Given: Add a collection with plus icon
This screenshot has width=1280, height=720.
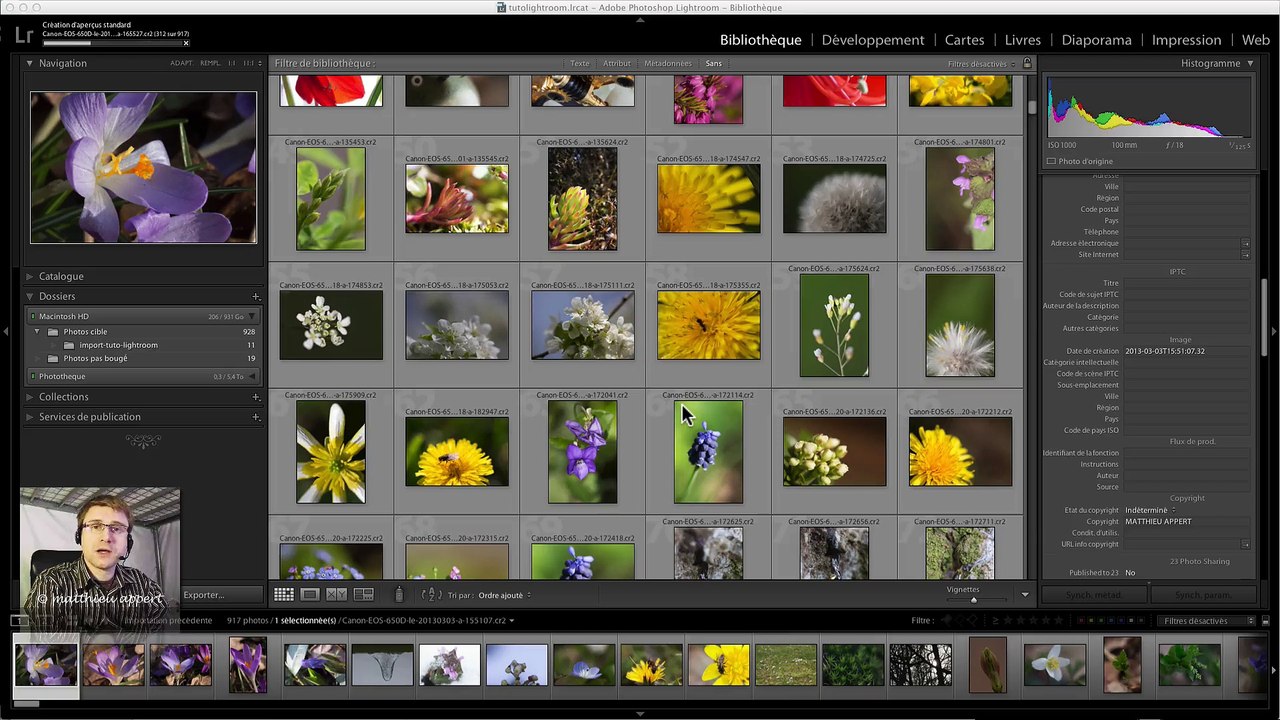Looking at the screenshot, I should [256, 397].
